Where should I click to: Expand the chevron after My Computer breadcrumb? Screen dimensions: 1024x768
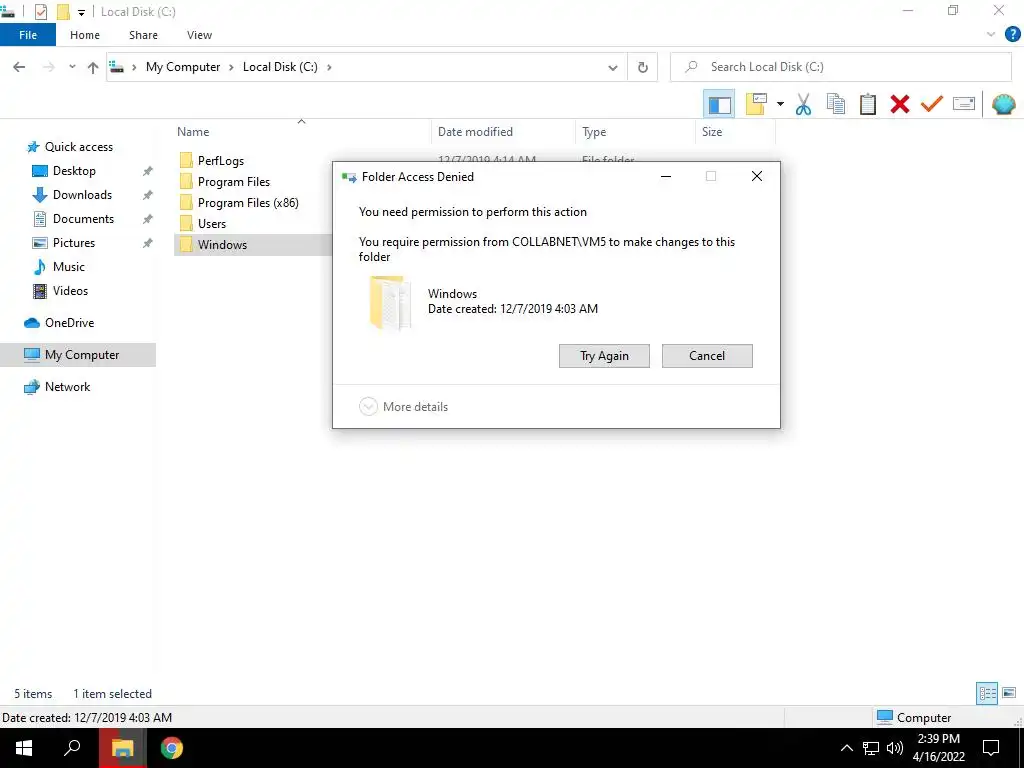click(231, 67)
